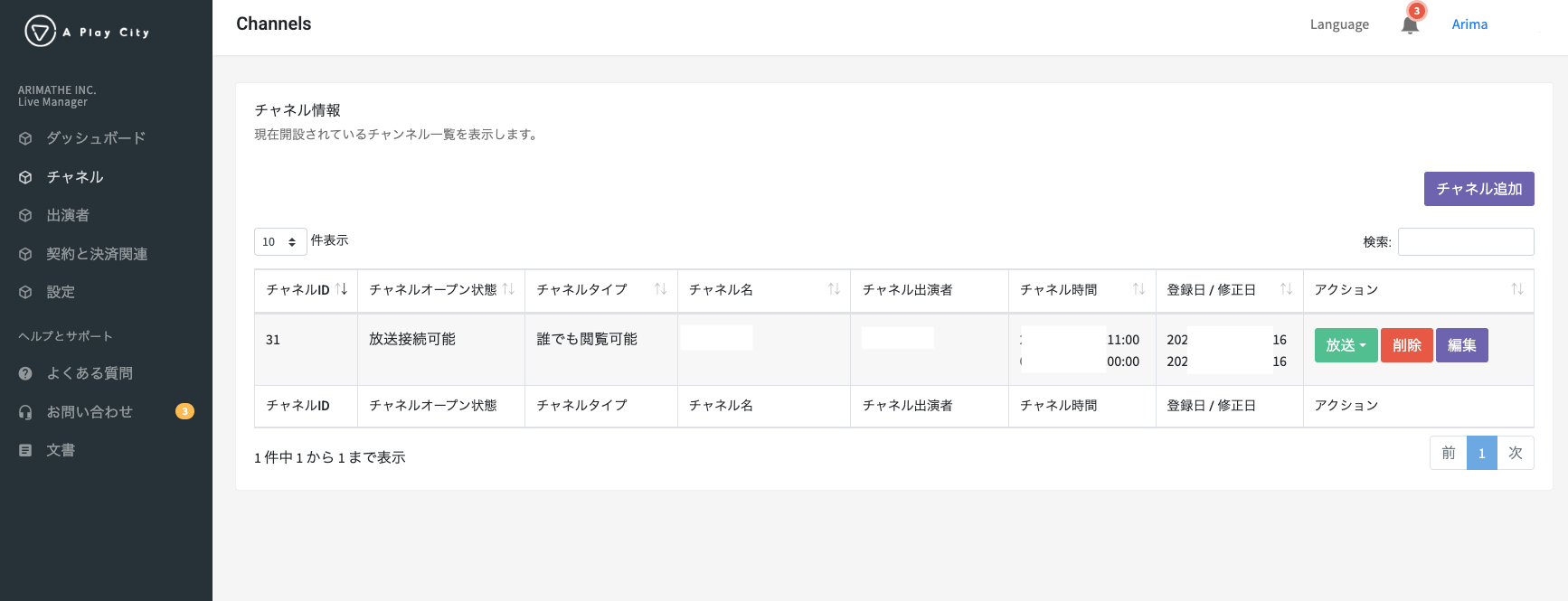Select the ダッシュボード icon in the sidebar

25,137
